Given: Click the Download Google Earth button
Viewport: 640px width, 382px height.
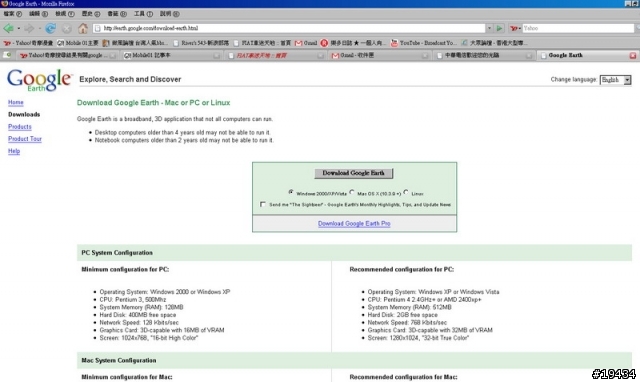Looking at the screenshot, I should 353,173.
